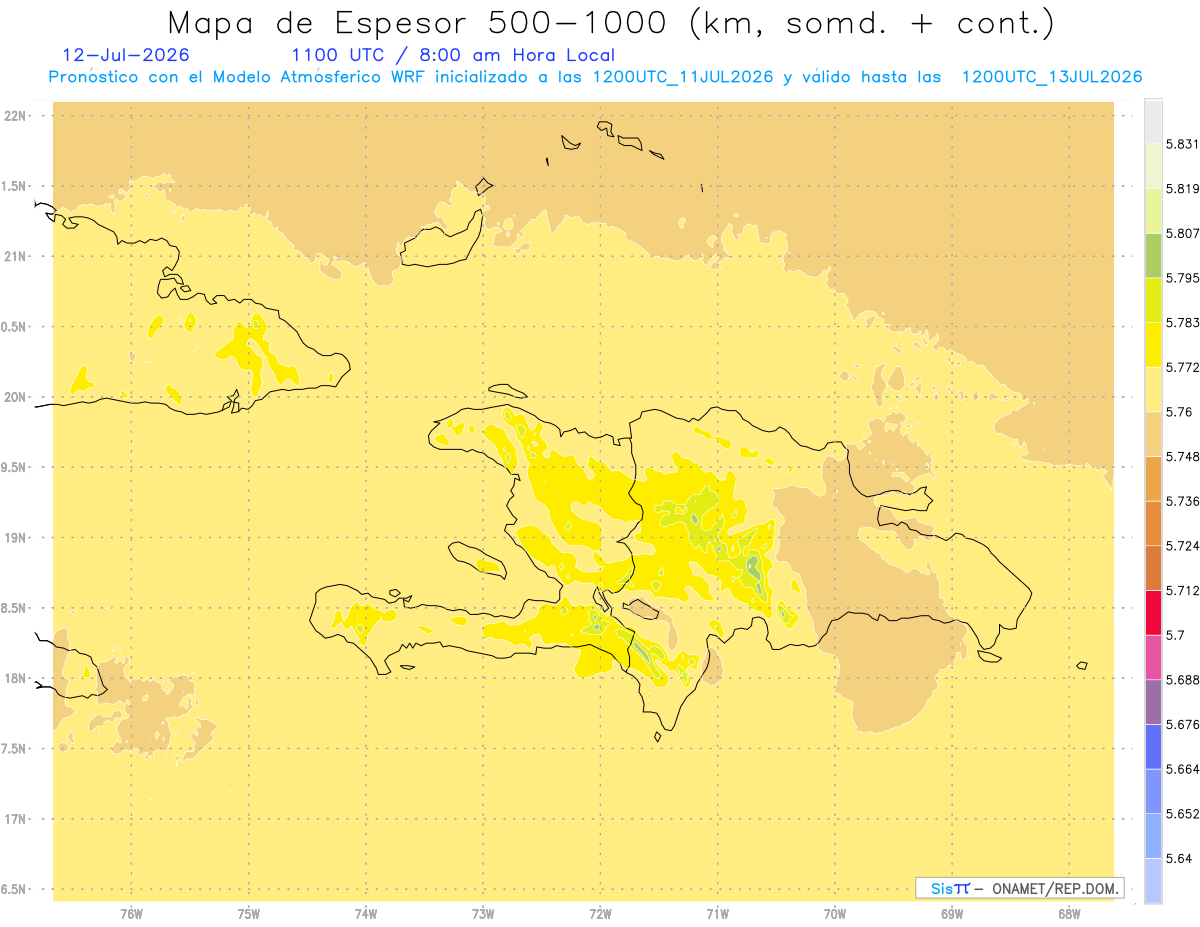Click the legend value '5.783'

point(1183,323)
